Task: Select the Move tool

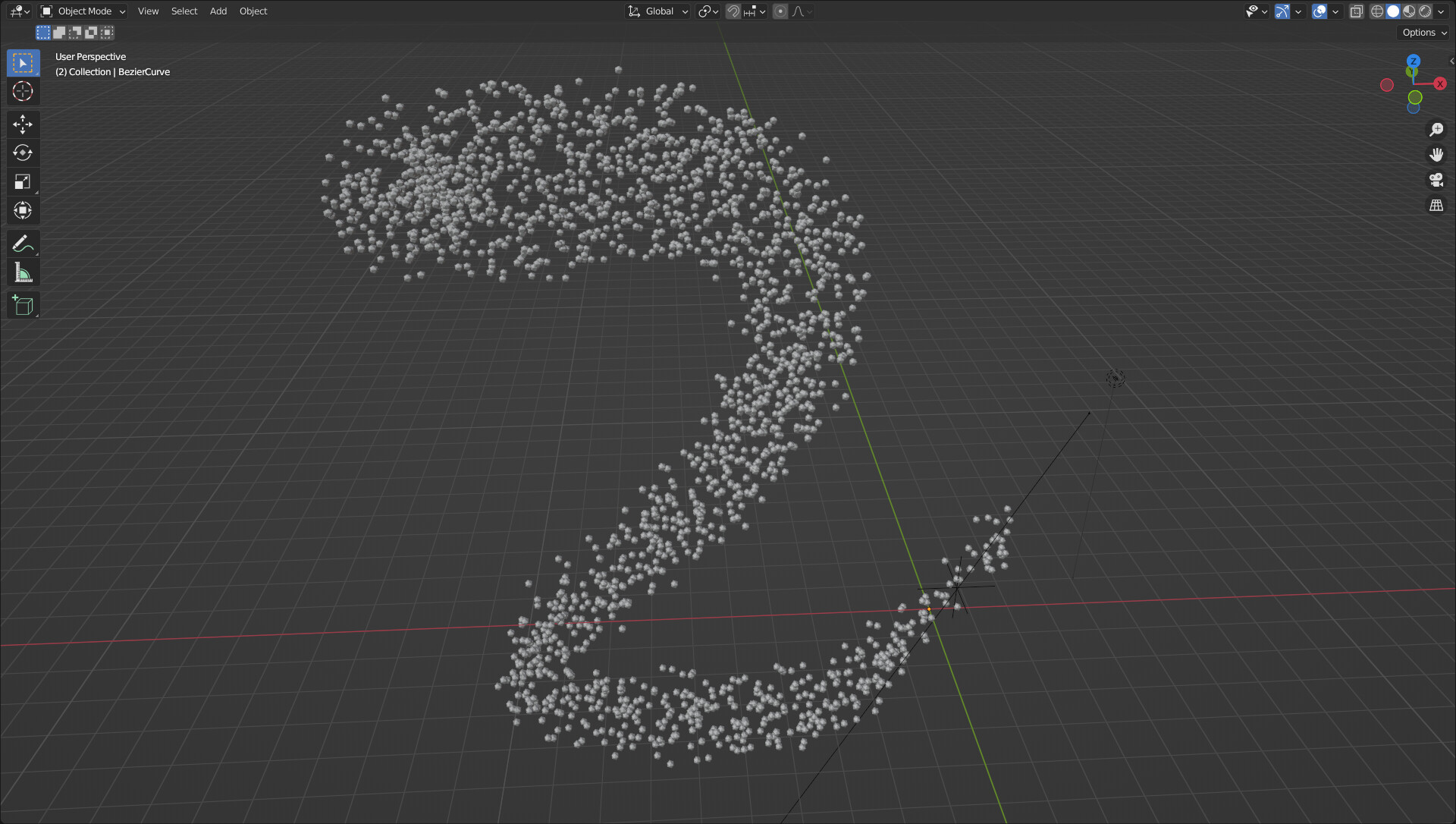Action: [23, 124]
